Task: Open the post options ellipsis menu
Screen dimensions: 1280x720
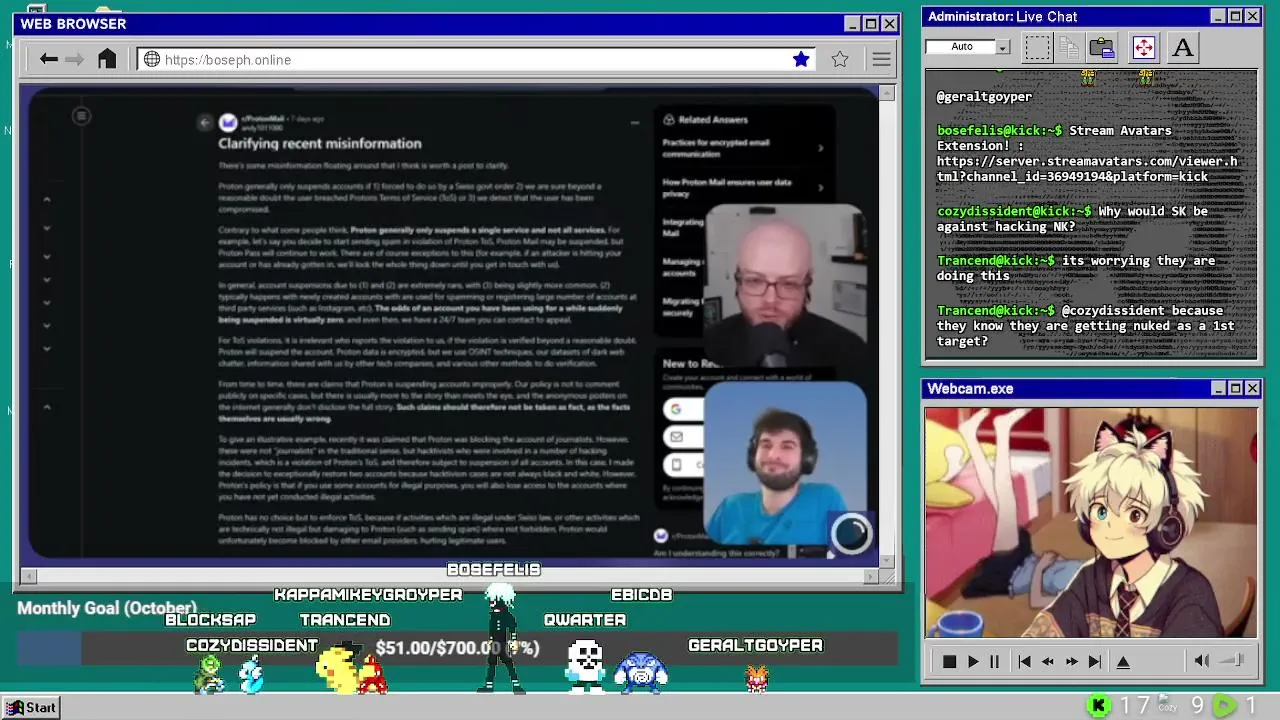Action: [634, 122]
